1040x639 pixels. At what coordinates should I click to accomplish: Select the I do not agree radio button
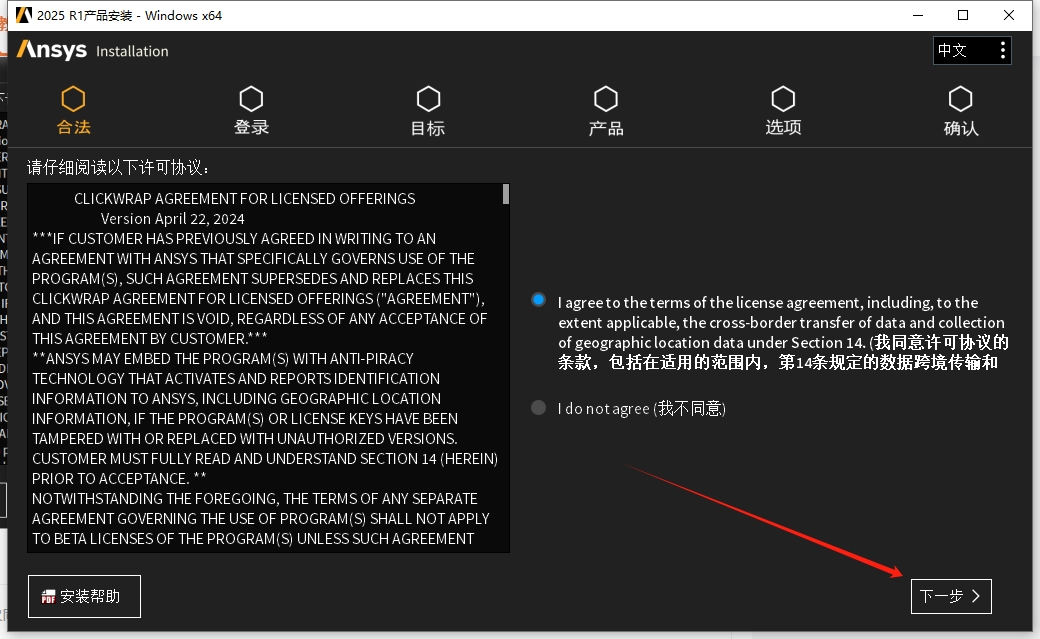[538, 407]
